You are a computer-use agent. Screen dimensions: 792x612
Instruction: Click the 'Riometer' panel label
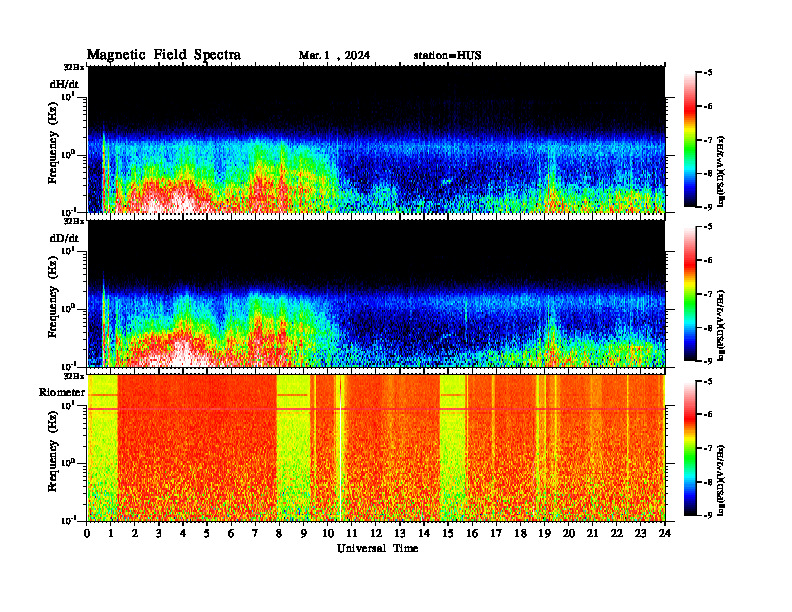pyautogui.click(x=62, y=392)
